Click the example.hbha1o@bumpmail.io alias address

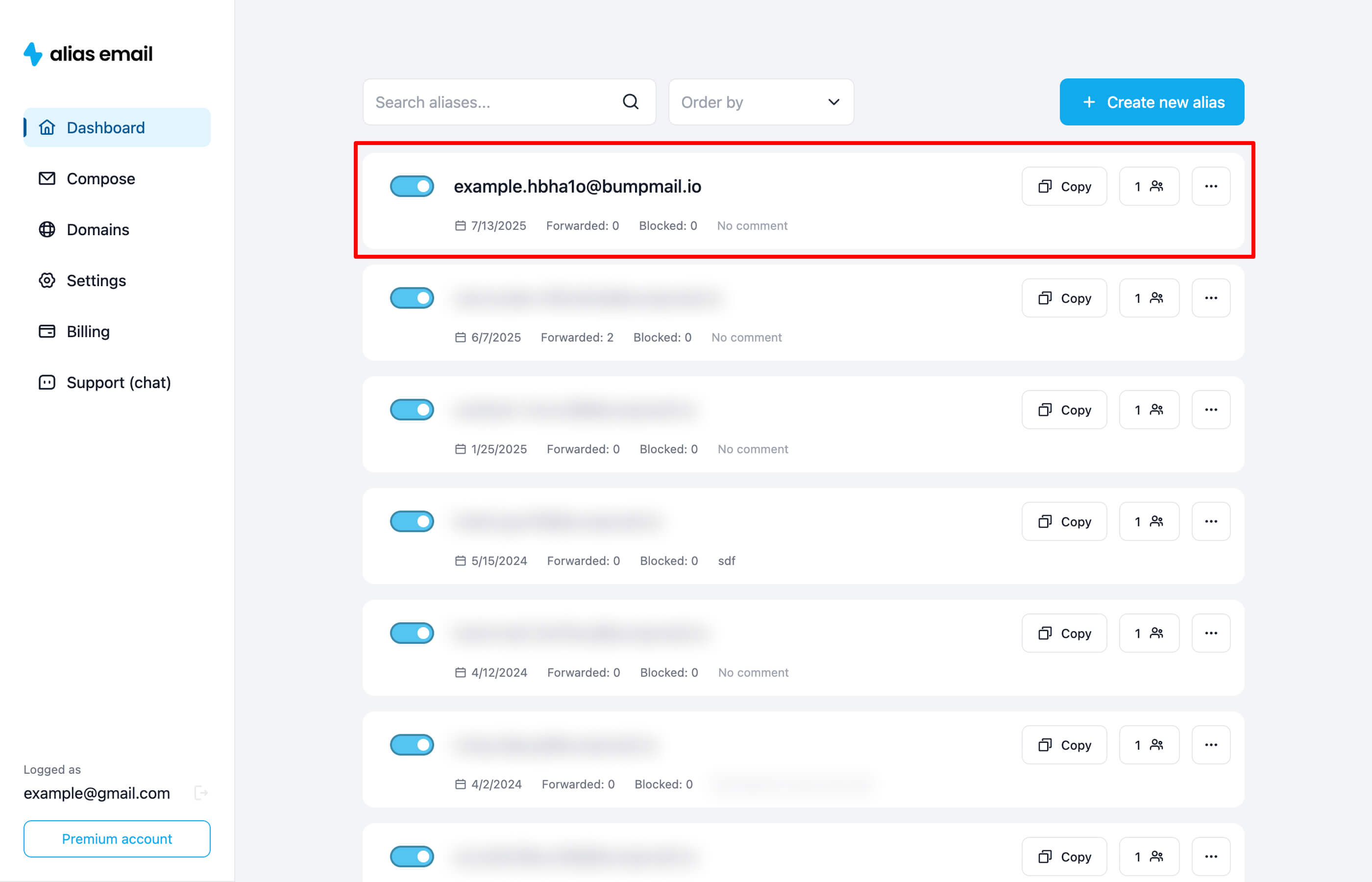pyautogui.click(x=577, y=186)
